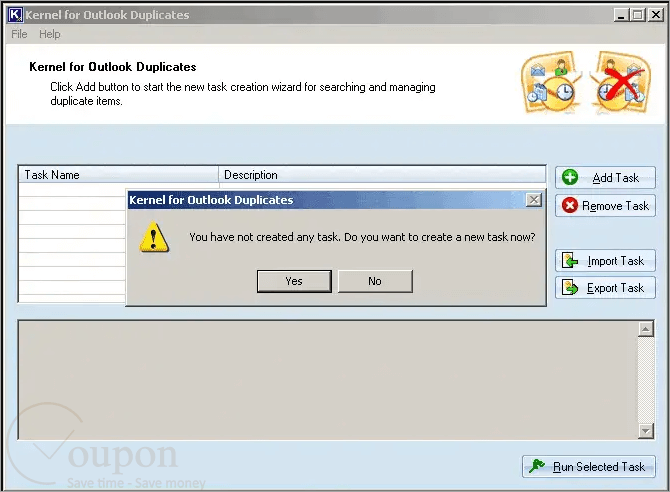Confirm the dialog with Yes
Image resolution: width=670 pixels, height=492 pixels.
pos(294,281)
